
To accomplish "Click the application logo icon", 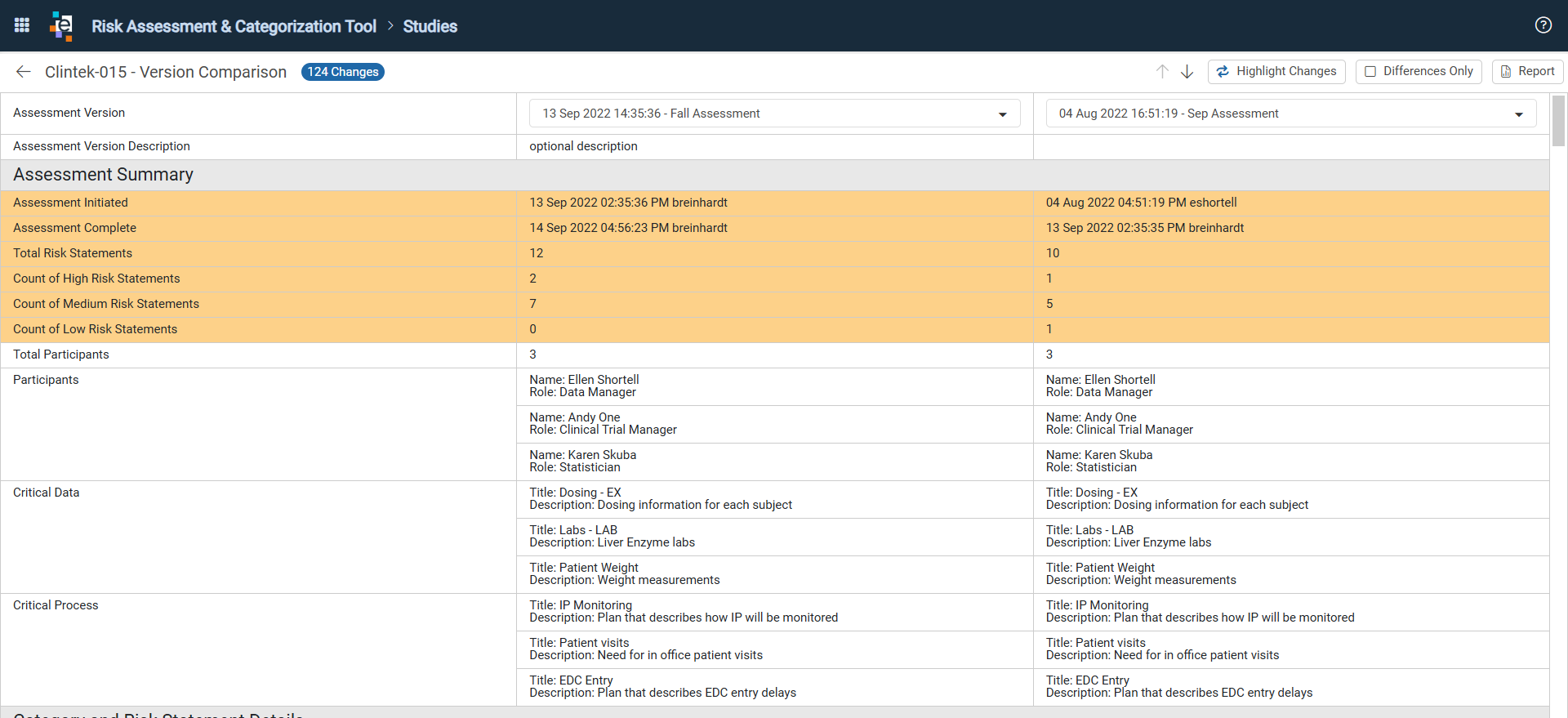I will [61, 25].
